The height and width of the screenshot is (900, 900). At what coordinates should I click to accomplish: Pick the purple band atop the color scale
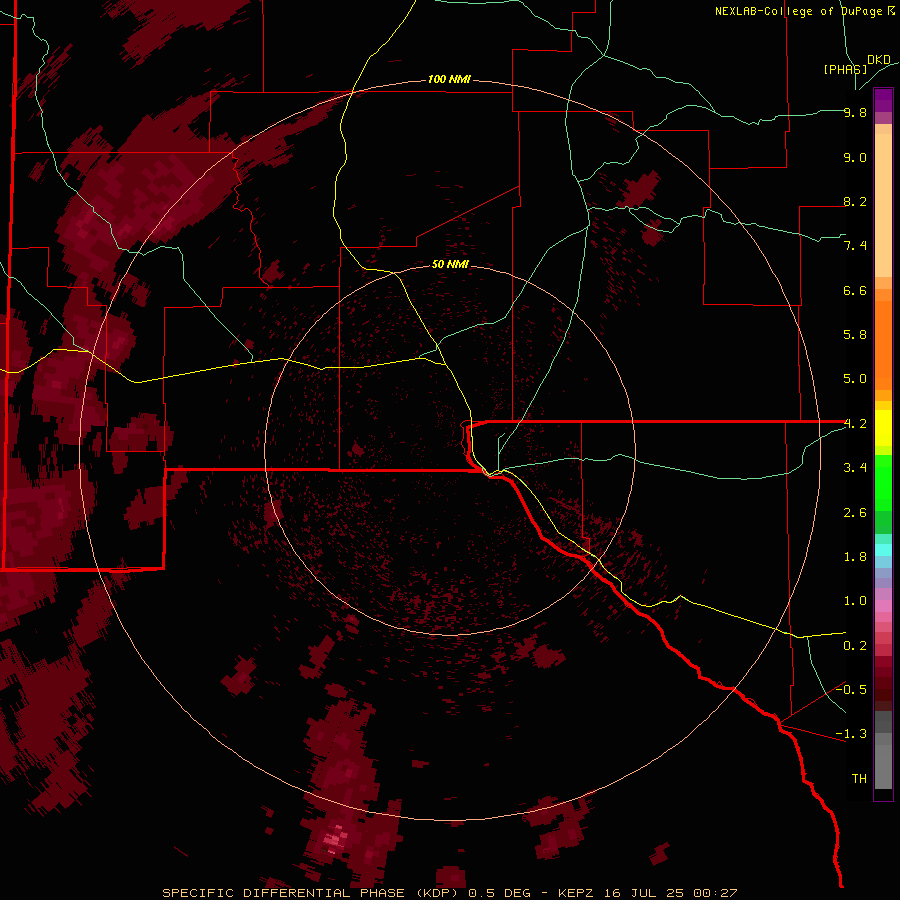[x=883, y=100]
